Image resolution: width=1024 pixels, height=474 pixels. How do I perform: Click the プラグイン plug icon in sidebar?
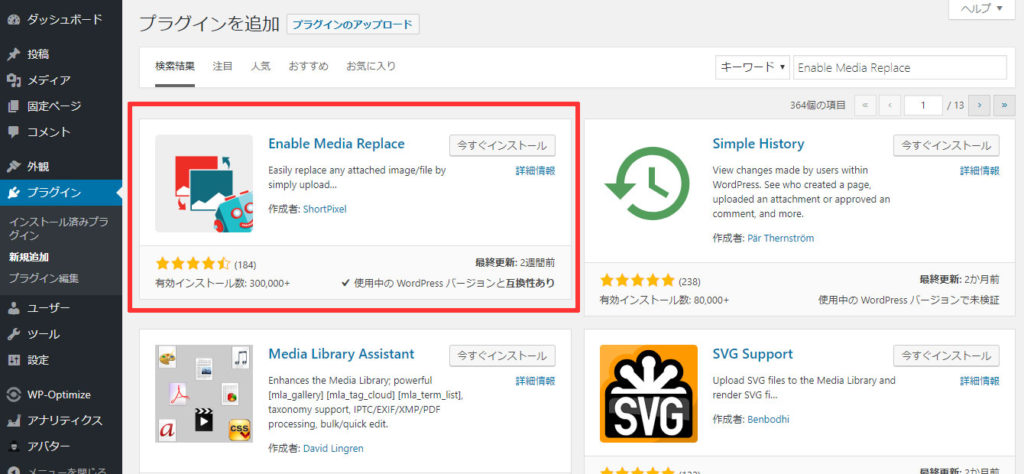pyautogui.click(x=13, y=193)
